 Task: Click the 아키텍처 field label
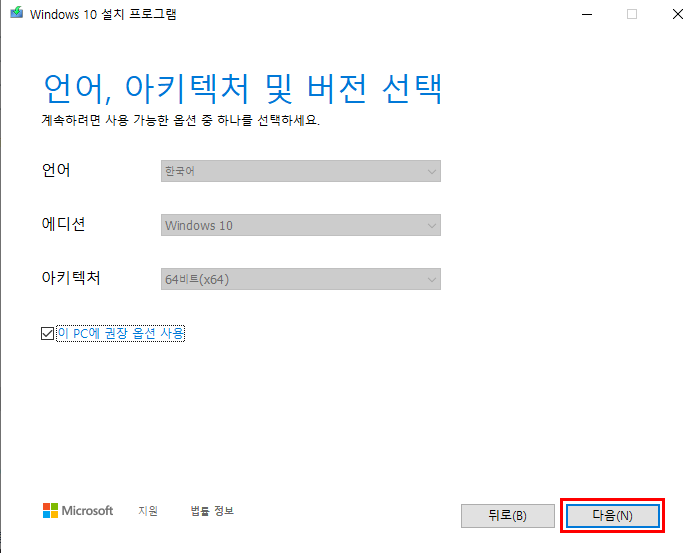tap(71, 278)
